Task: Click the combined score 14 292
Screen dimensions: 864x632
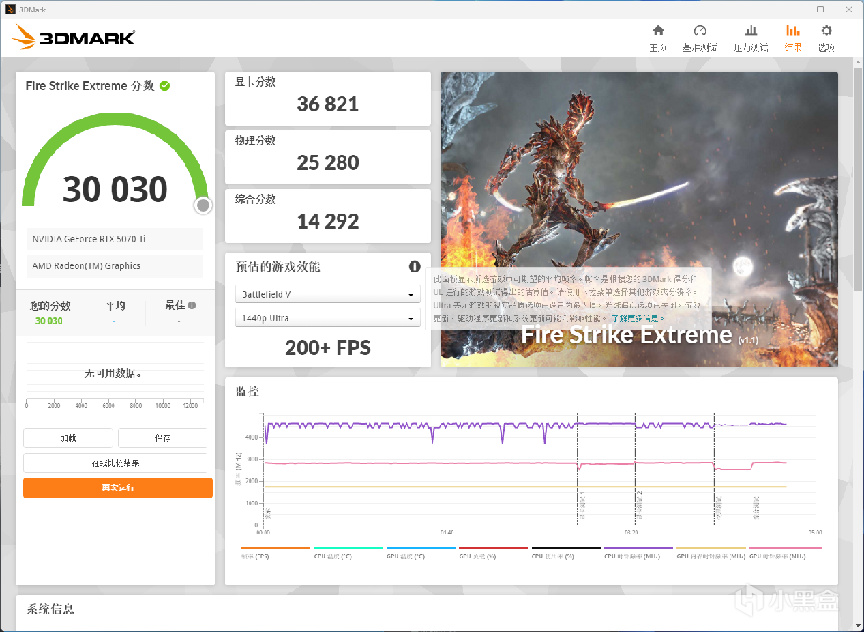Action: [328, 222]
